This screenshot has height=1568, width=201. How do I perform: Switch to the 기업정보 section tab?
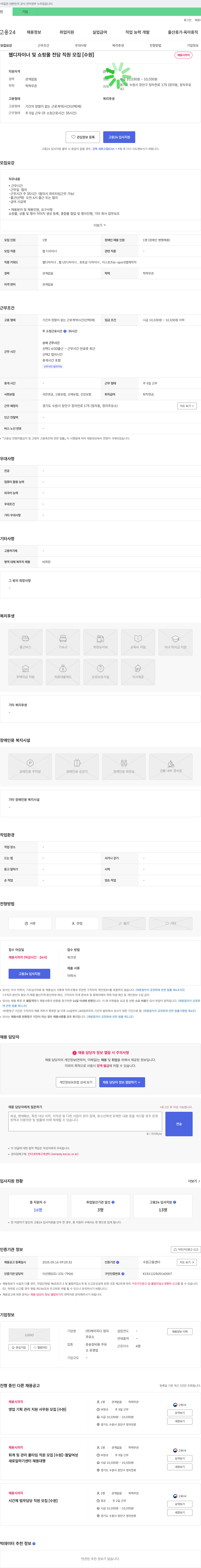192,46
